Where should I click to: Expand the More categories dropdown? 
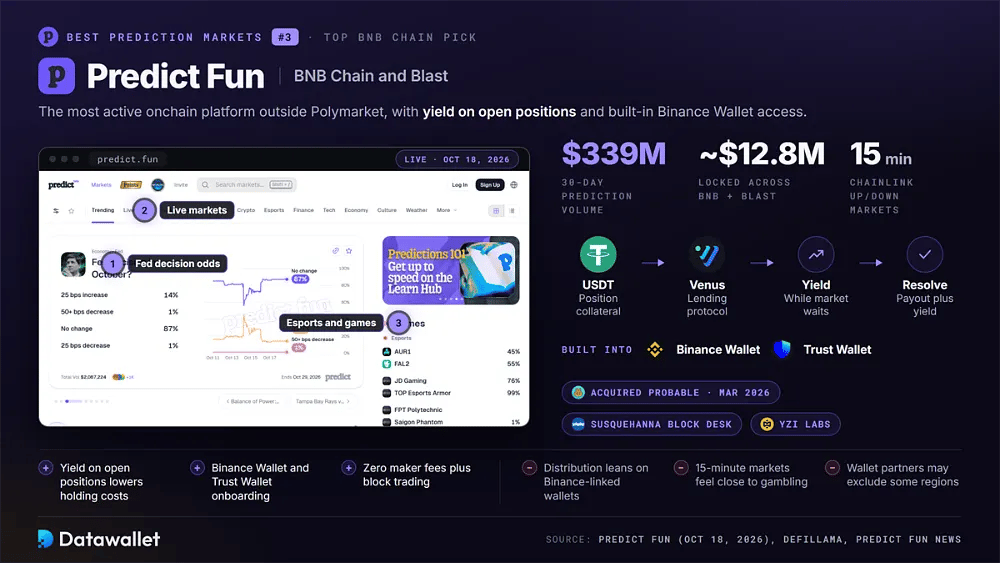pyautogui.click(x=446, y=210)
